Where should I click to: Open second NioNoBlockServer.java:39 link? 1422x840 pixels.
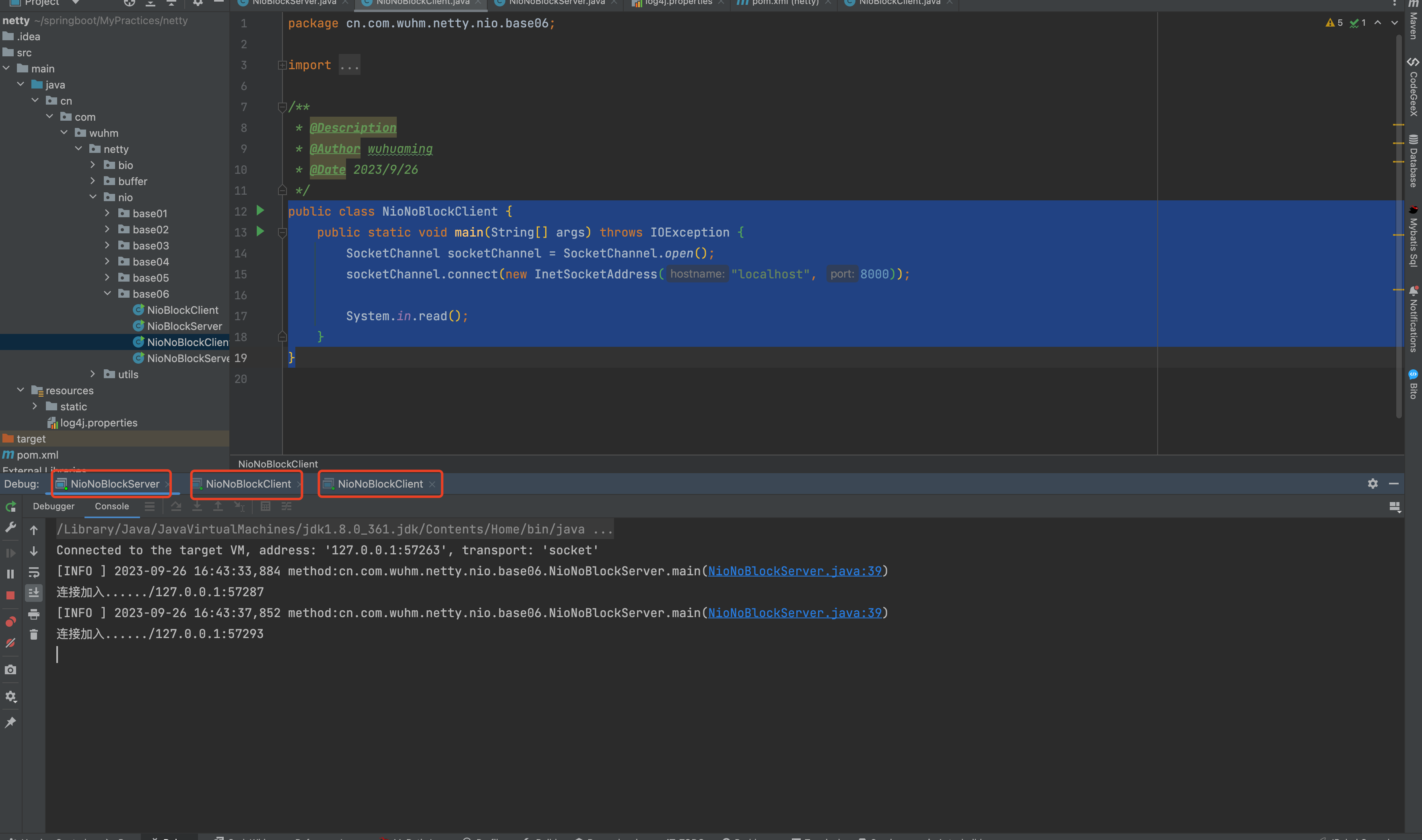pos(795,613)
